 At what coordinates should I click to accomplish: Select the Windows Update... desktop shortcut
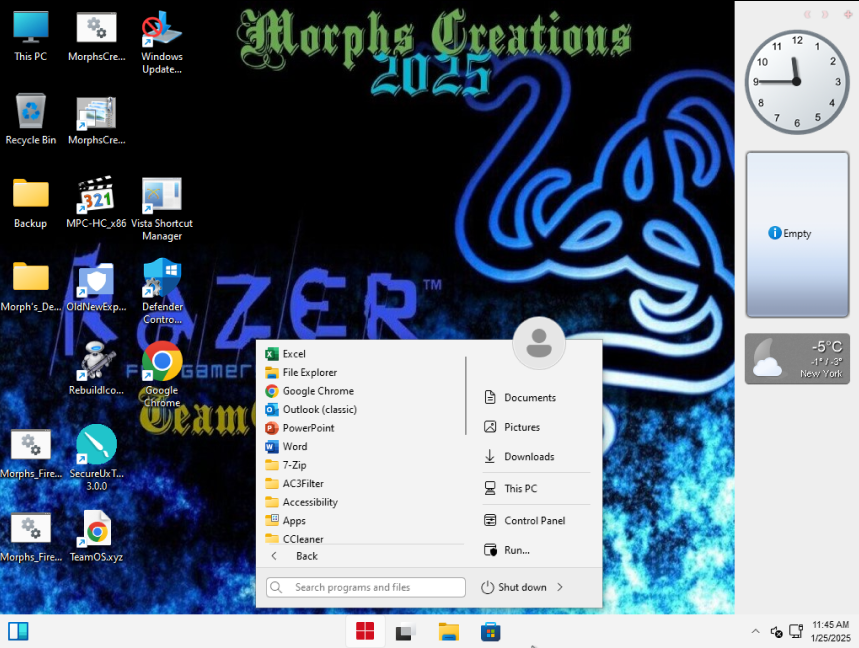tap(162, 43)
